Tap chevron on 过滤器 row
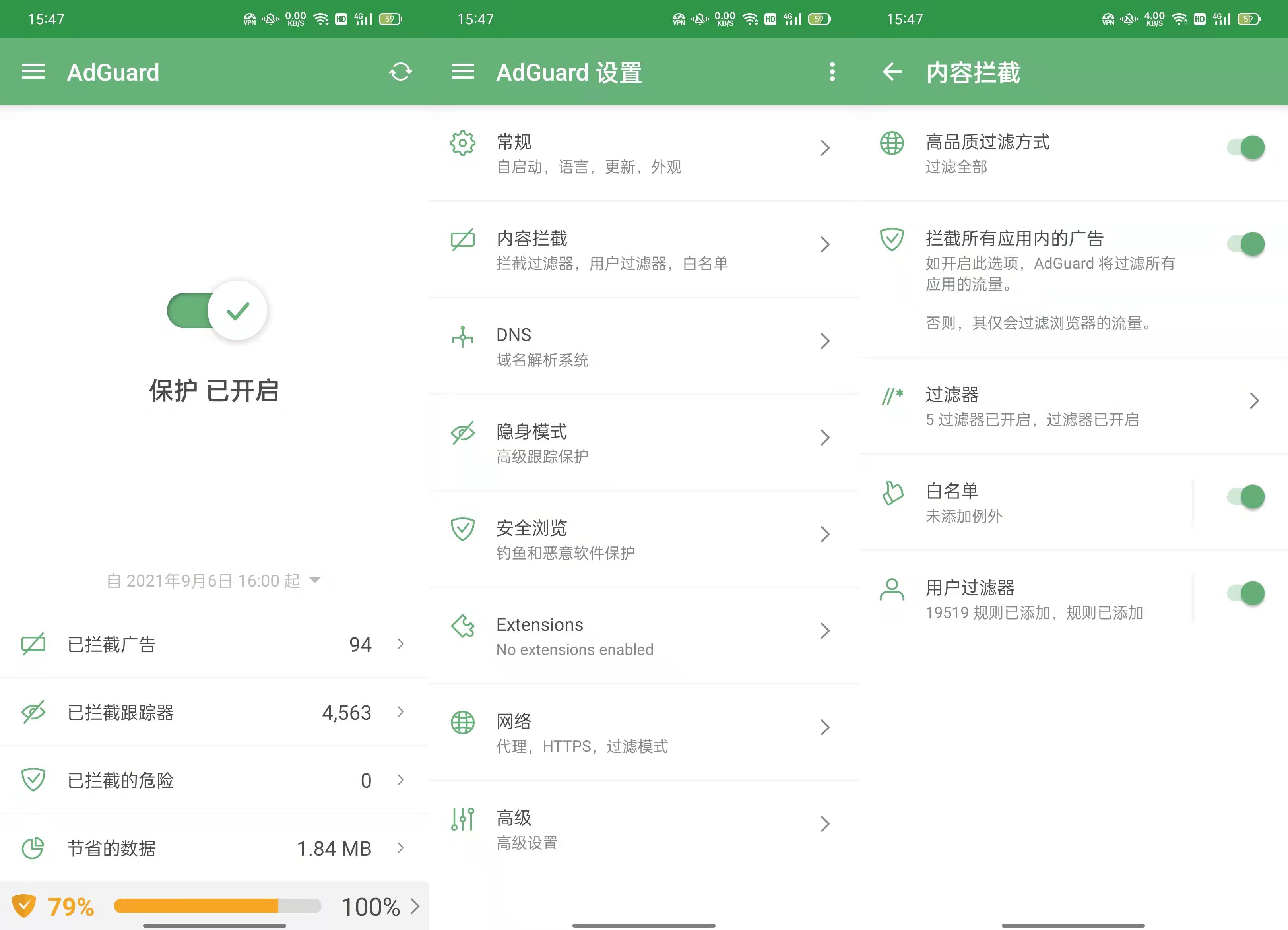This screenshot has width=1288, height=930. (x=1255, y=400)
